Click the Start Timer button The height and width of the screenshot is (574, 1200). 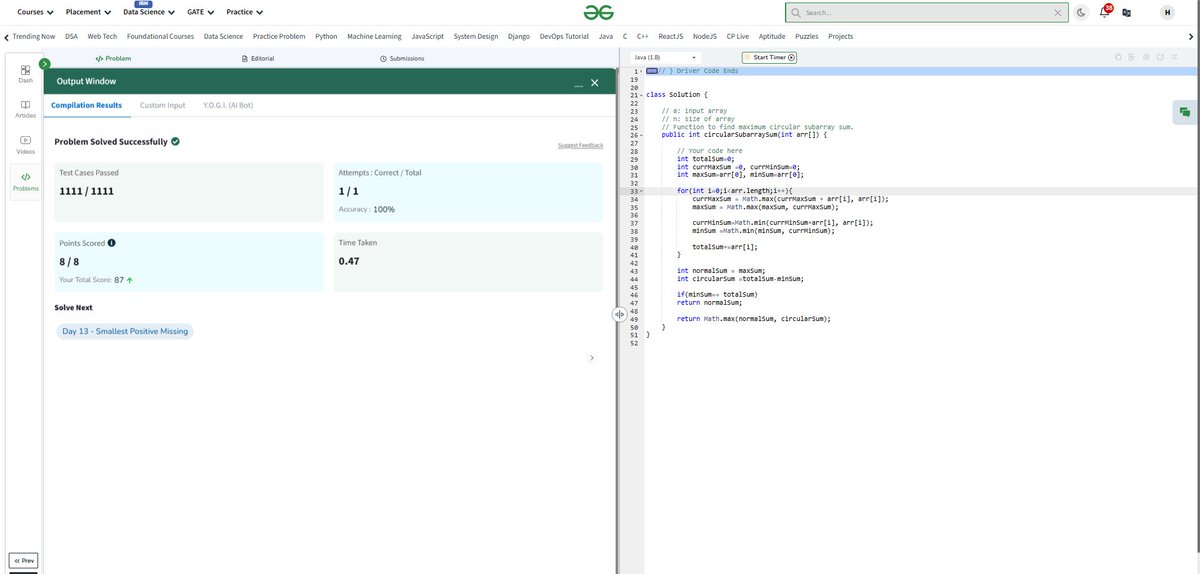(x=770, y=57)
